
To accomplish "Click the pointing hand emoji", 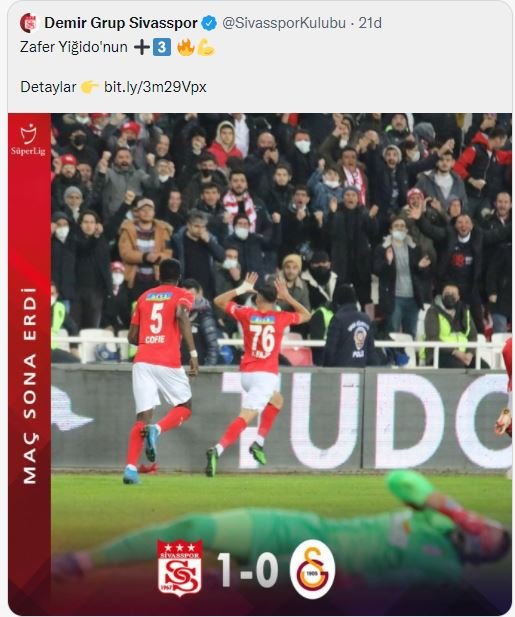I will (89, 87).
